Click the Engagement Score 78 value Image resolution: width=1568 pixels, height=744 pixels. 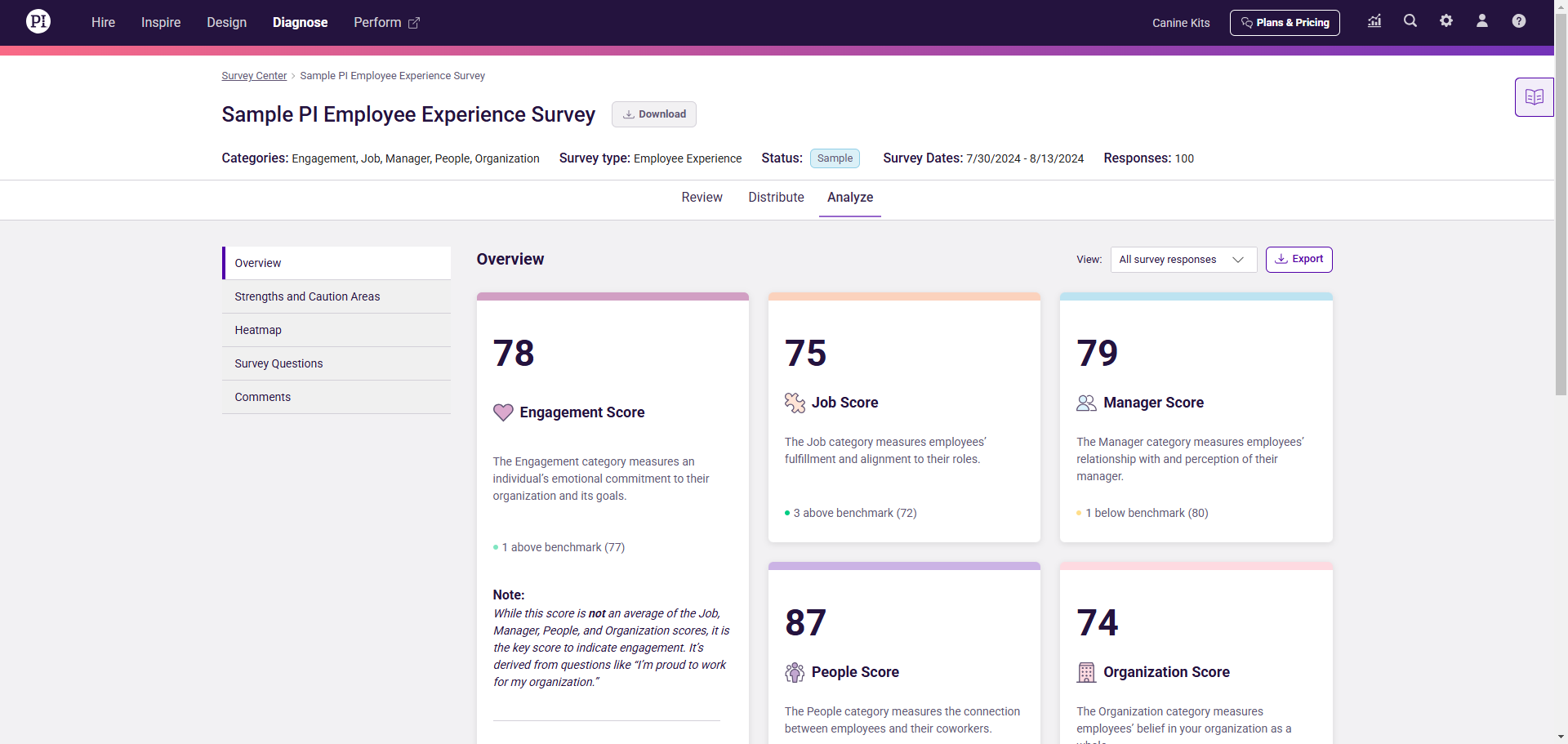pyautogui.click(x=514, y=354)
